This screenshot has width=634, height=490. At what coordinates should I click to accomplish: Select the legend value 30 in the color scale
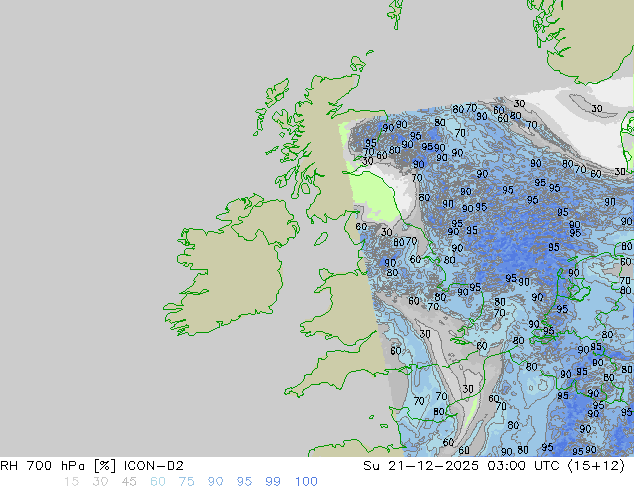point(100,482)
